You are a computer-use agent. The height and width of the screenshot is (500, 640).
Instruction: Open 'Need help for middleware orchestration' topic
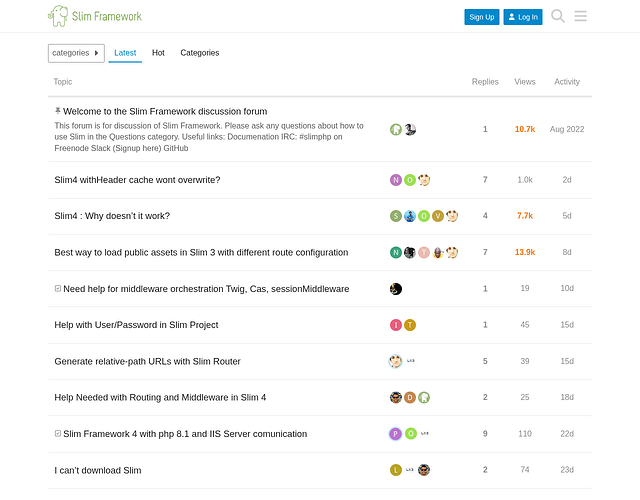(206, 289)
